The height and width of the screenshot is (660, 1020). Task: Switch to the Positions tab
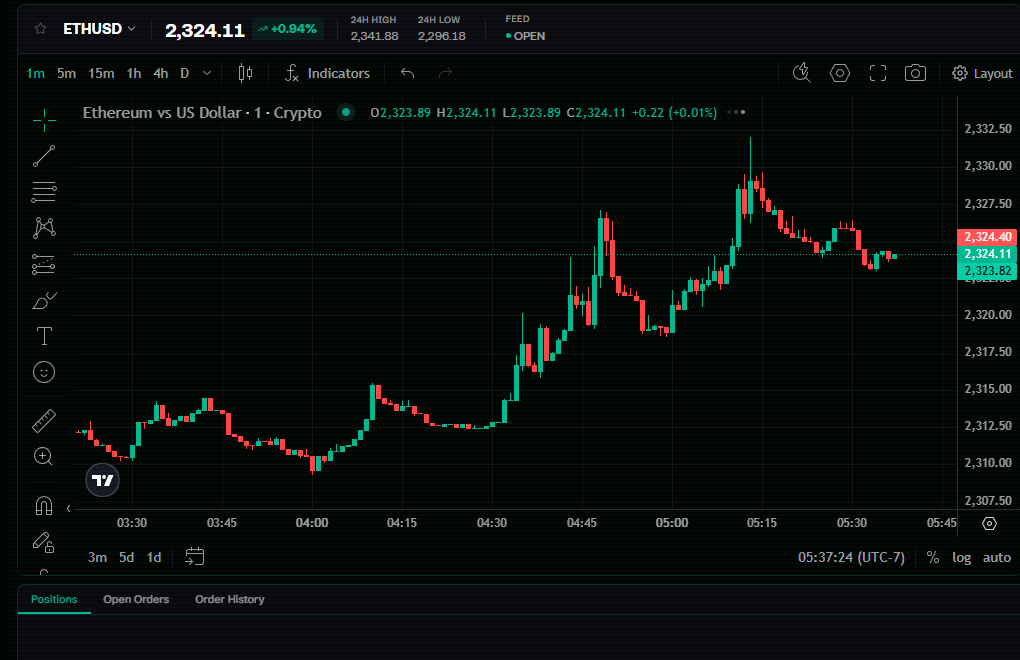(54, 600)
